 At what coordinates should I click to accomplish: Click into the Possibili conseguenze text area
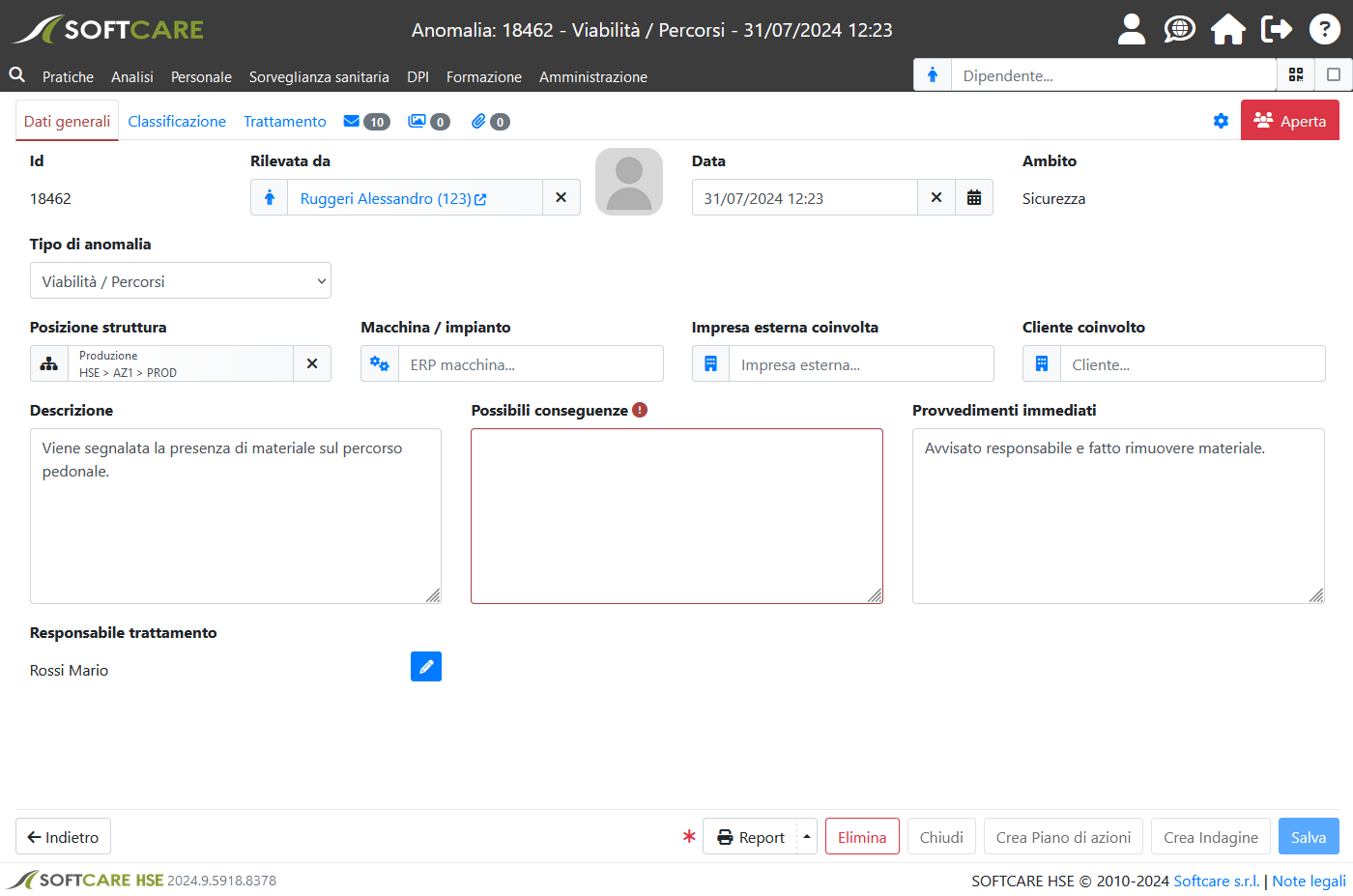click(x=676, y=516)
